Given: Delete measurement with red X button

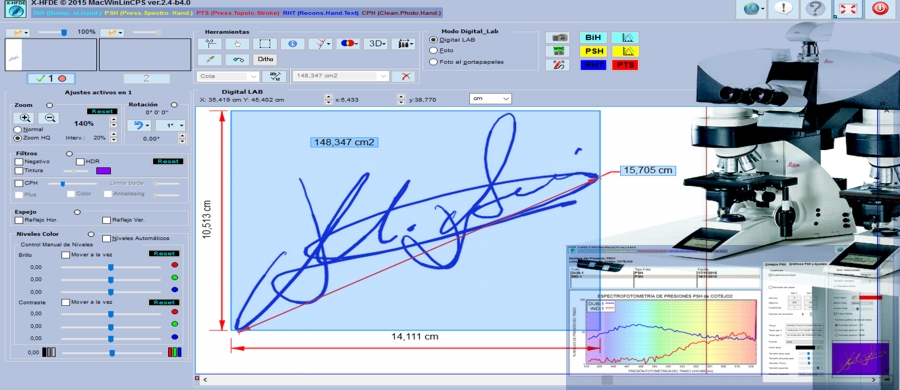Looking at the screenshot, I should [405, 76].
